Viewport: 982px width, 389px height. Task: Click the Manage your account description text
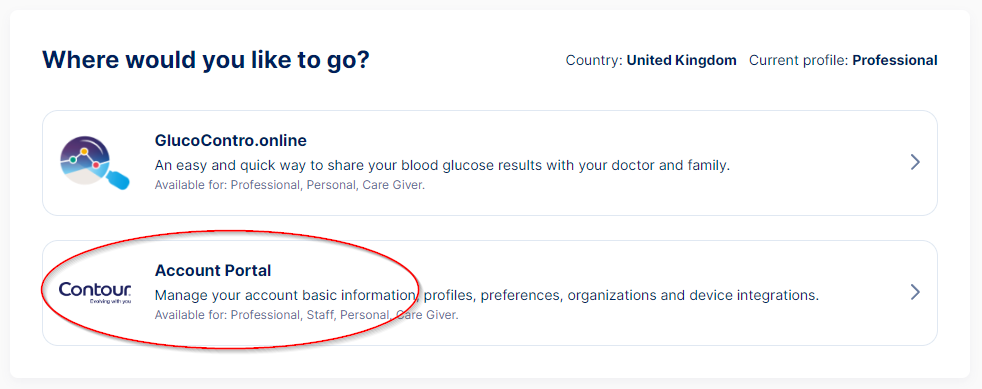[x=487, y=295]
